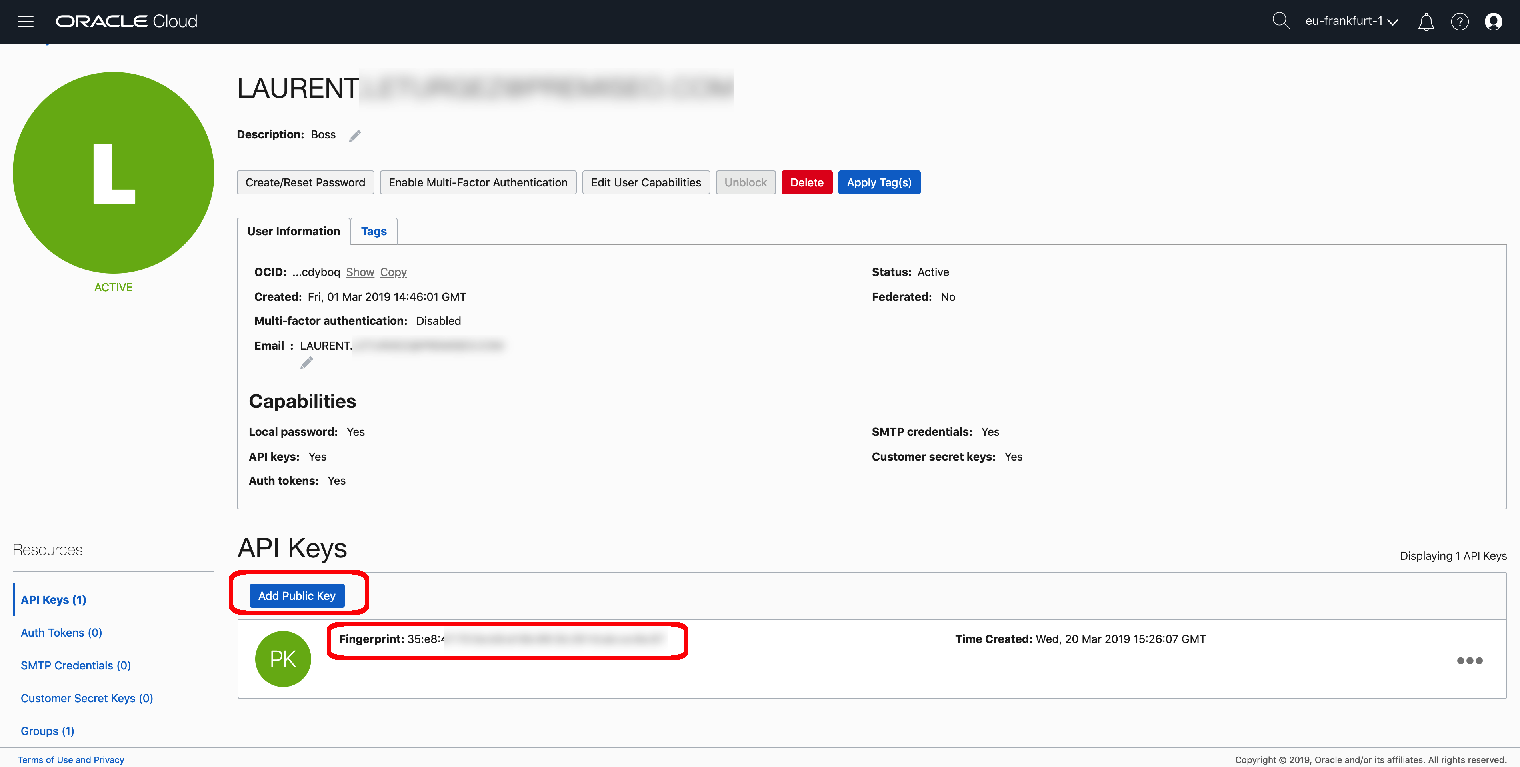Screen dimensions: 1520x767
Task: Click Enable Multi-Factor Authentication
Action: click(x=478, y=182)
